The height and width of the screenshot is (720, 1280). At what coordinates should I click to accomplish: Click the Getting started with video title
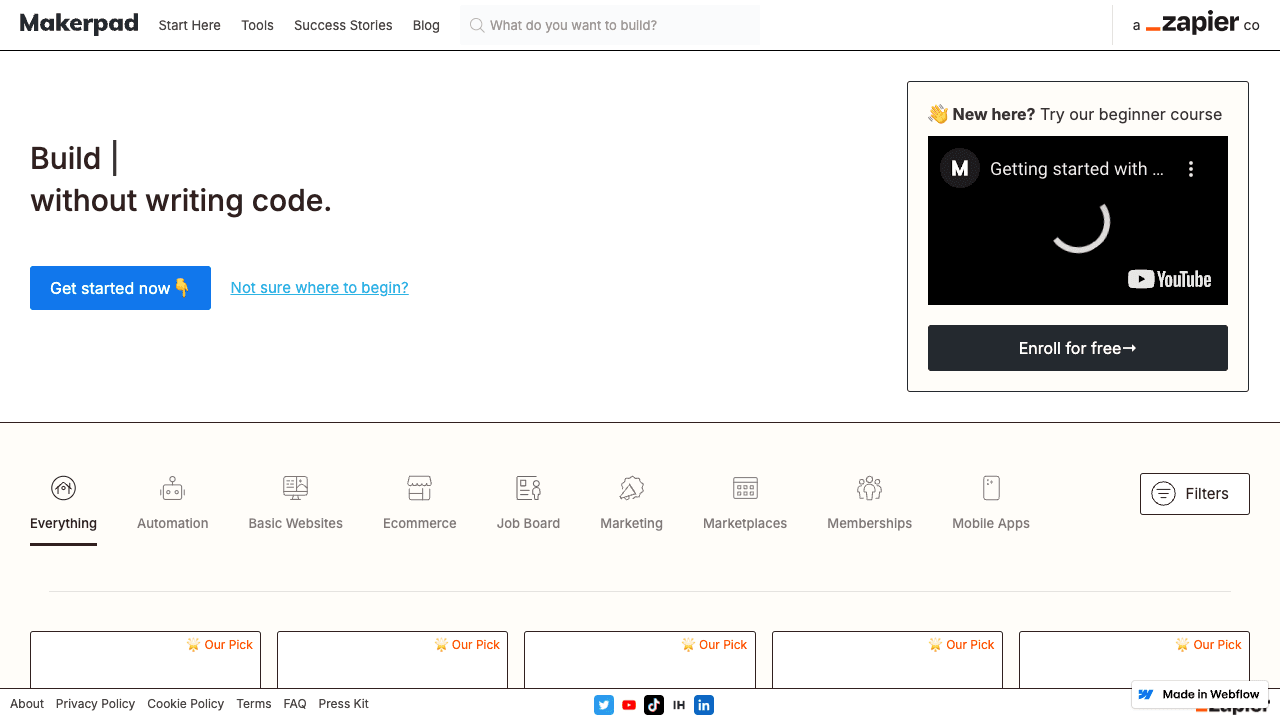[x=1077, y=169]
